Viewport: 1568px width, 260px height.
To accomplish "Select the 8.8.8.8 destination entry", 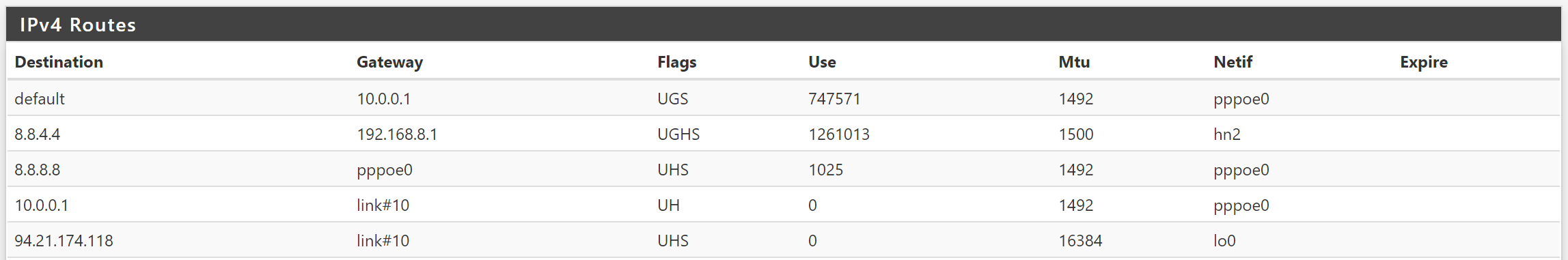I will [38, 170].
